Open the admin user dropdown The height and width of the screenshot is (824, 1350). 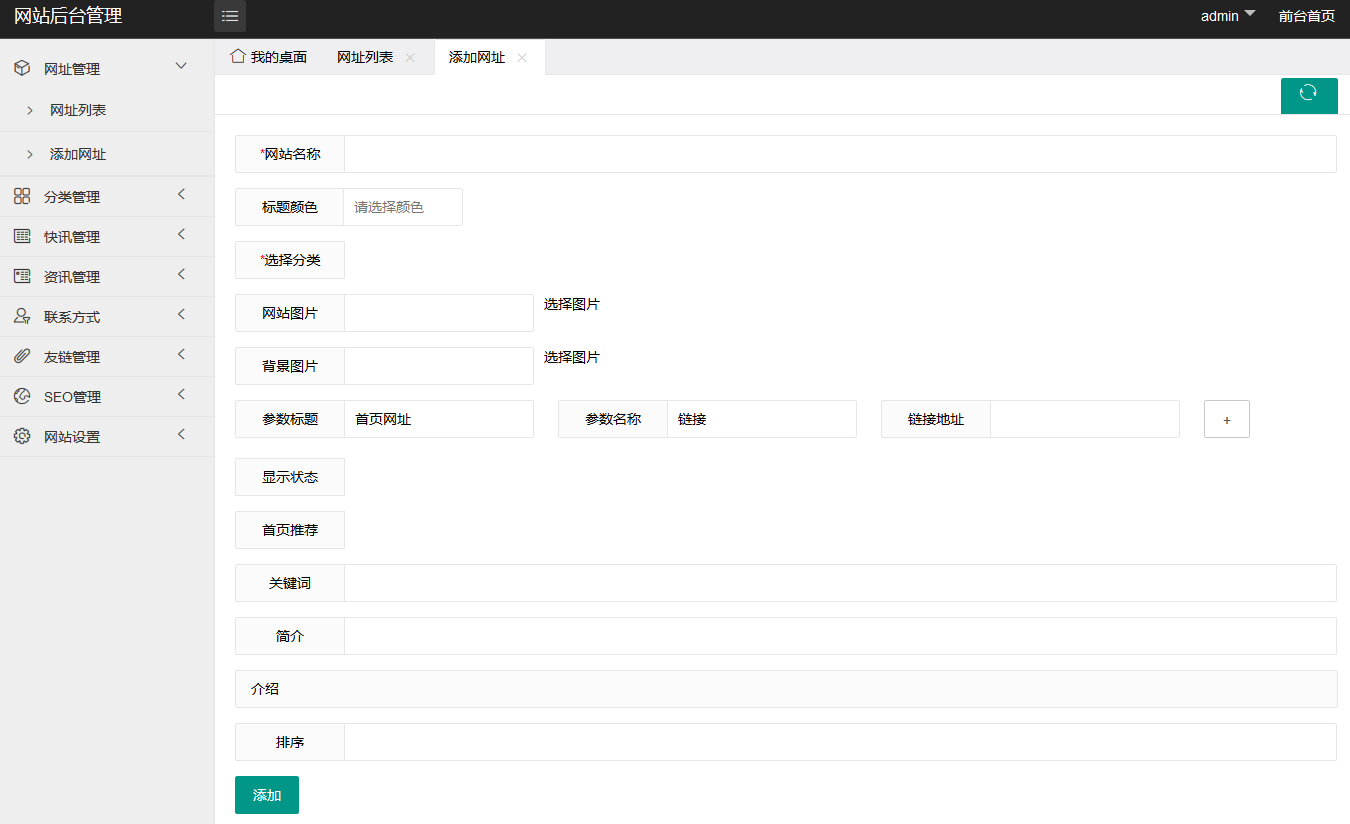pos(1227,16)
